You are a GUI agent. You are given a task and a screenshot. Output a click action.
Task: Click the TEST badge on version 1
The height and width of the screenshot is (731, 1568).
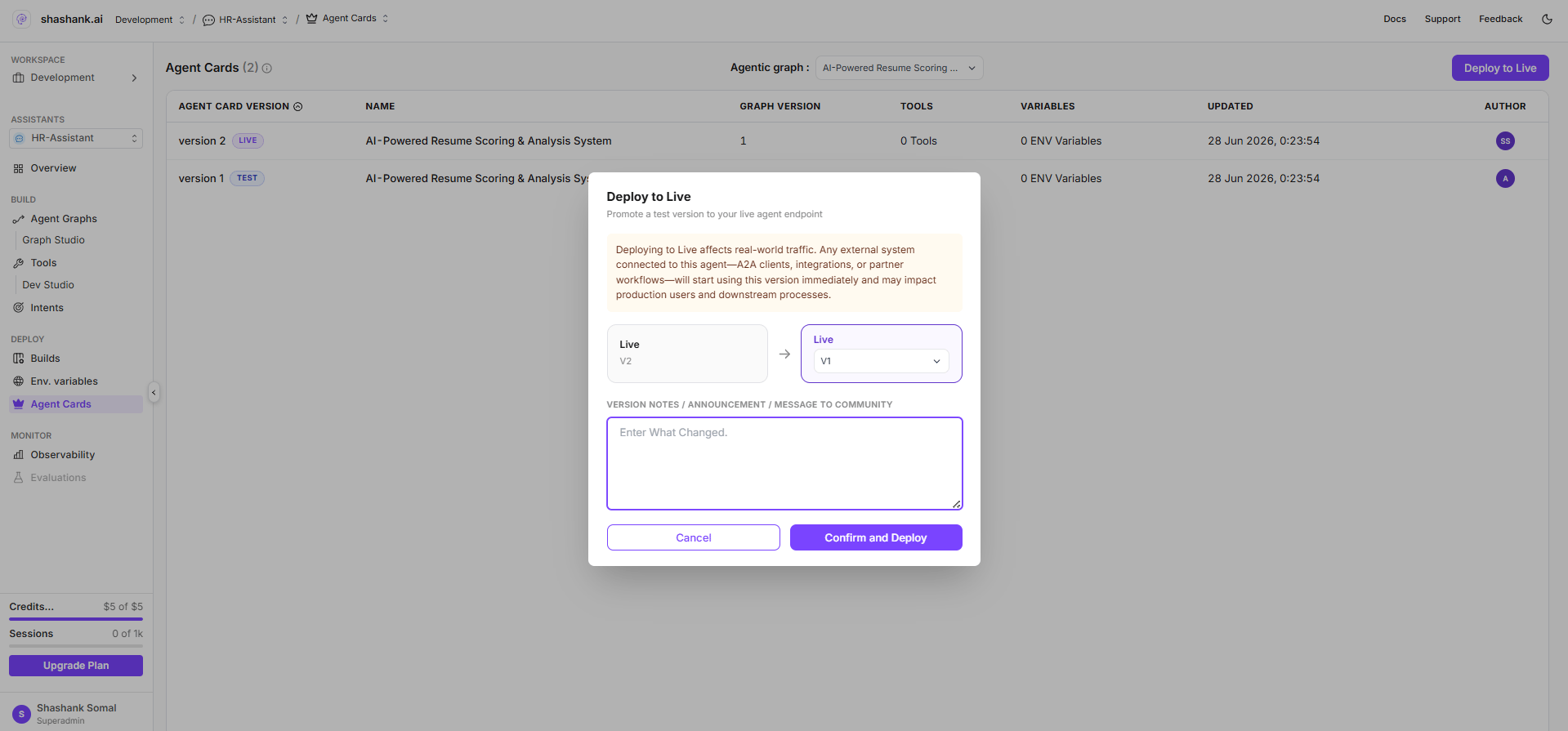(247, 178)
